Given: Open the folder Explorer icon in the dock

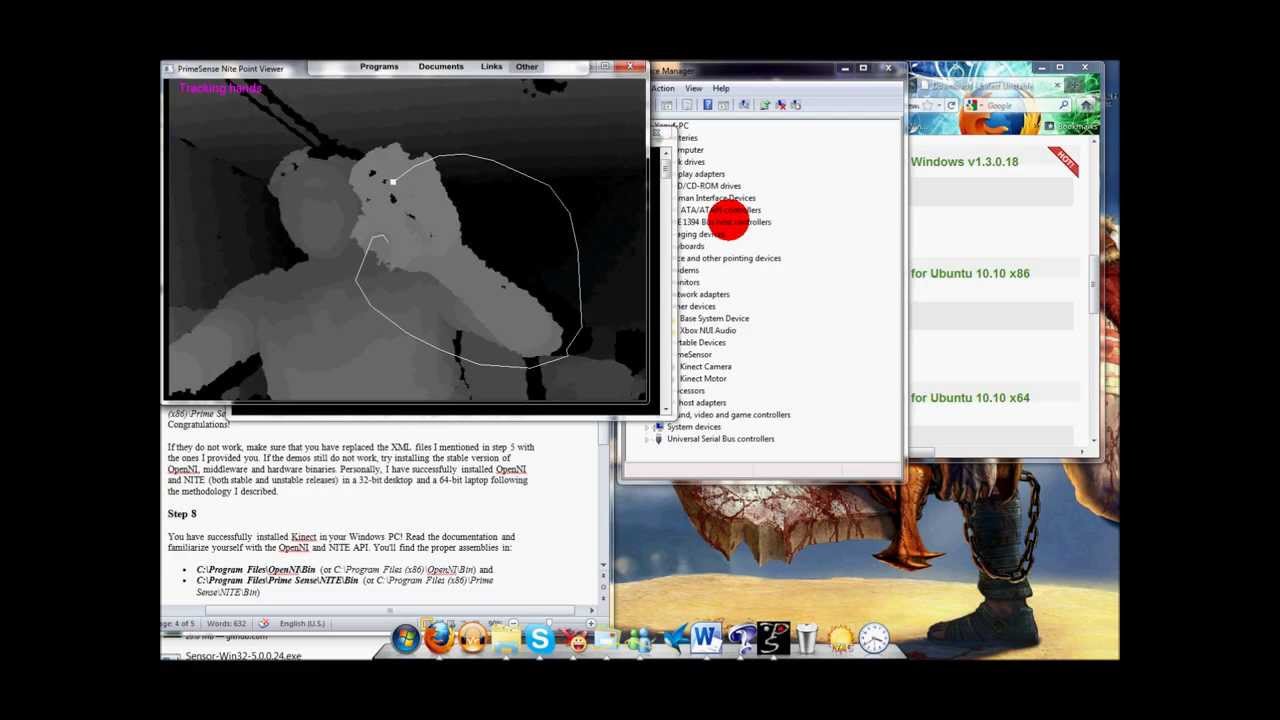Looking at the screenshot, I should click(x=506, y=638).
